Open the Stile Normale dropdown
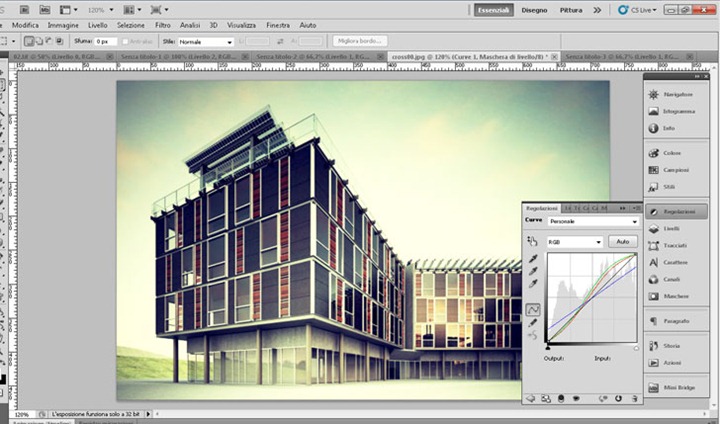720x424 pixels. 206,42
